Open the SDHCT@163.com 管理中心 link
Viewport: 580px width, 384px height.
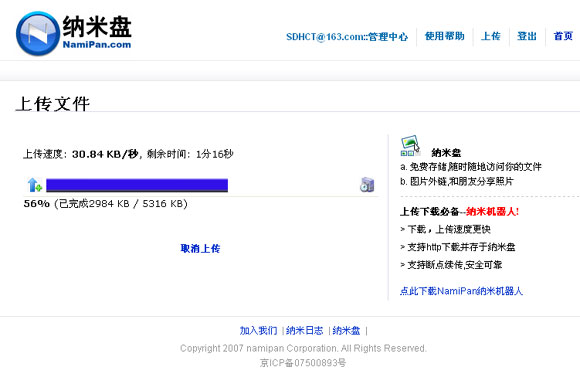click(x=347, y=37)
